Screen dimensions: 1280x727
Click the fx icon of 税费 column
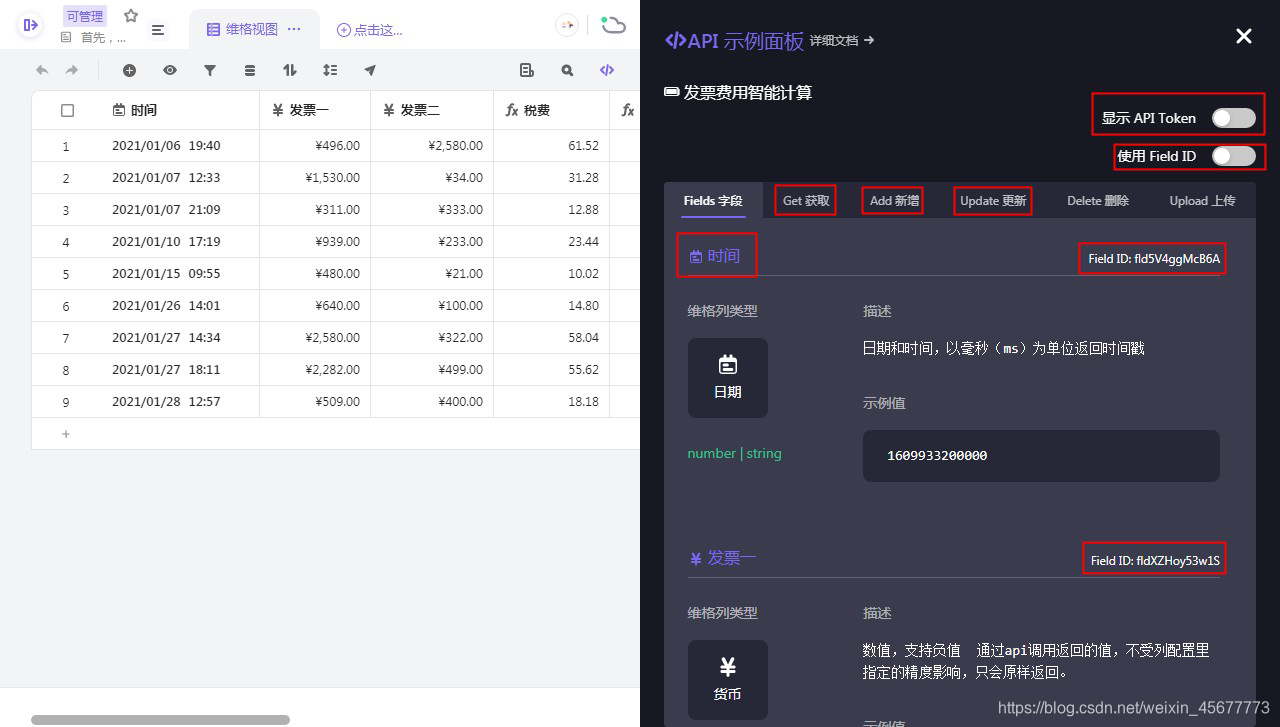(x=512, y=110)
